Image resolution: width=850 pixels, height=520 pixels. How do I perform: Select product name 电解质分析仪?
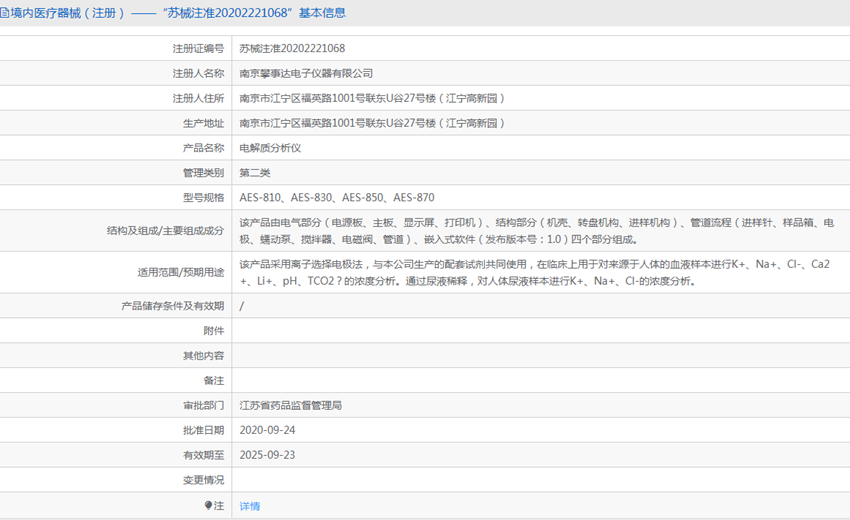(x=270, y=148)
